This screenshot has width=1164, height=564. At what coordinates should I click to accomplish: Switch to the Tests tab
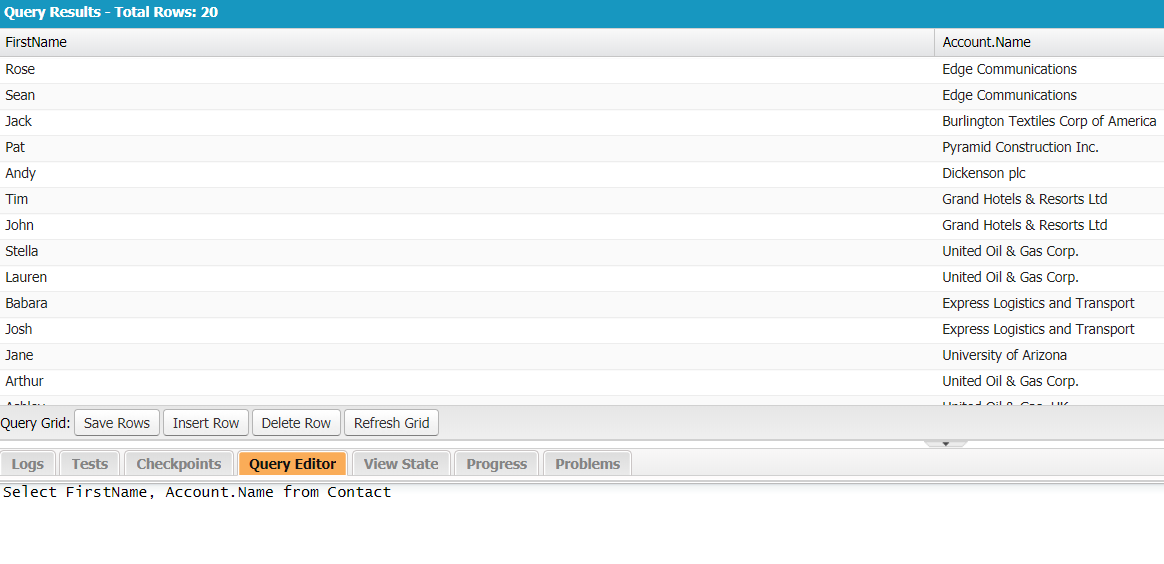[90, 464]
